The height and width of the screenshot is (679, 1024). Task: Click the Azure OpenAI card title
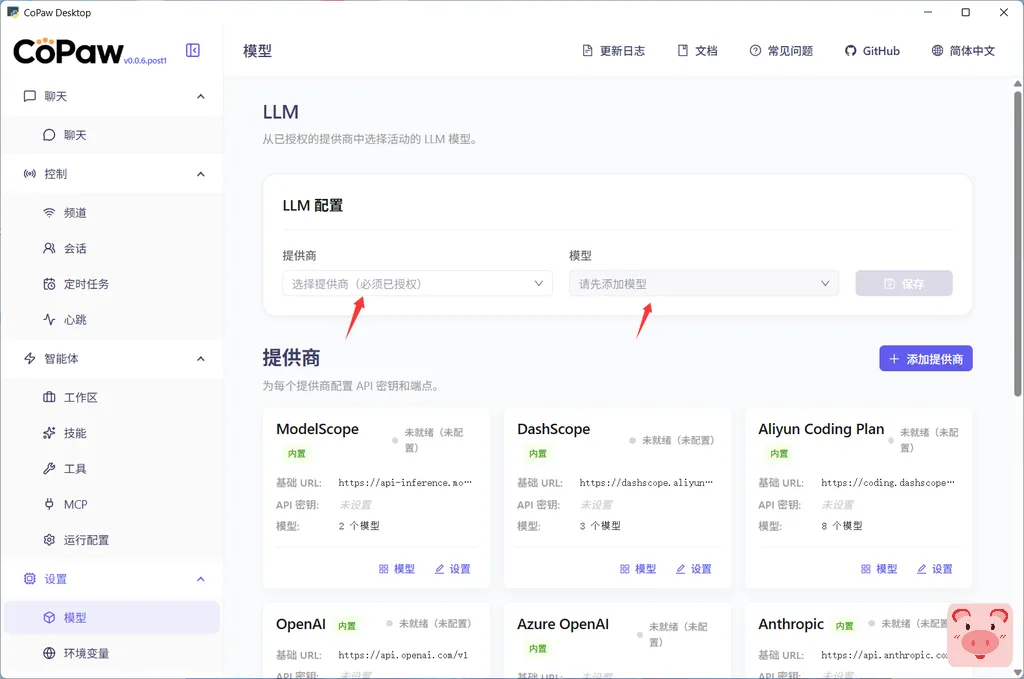563,624
